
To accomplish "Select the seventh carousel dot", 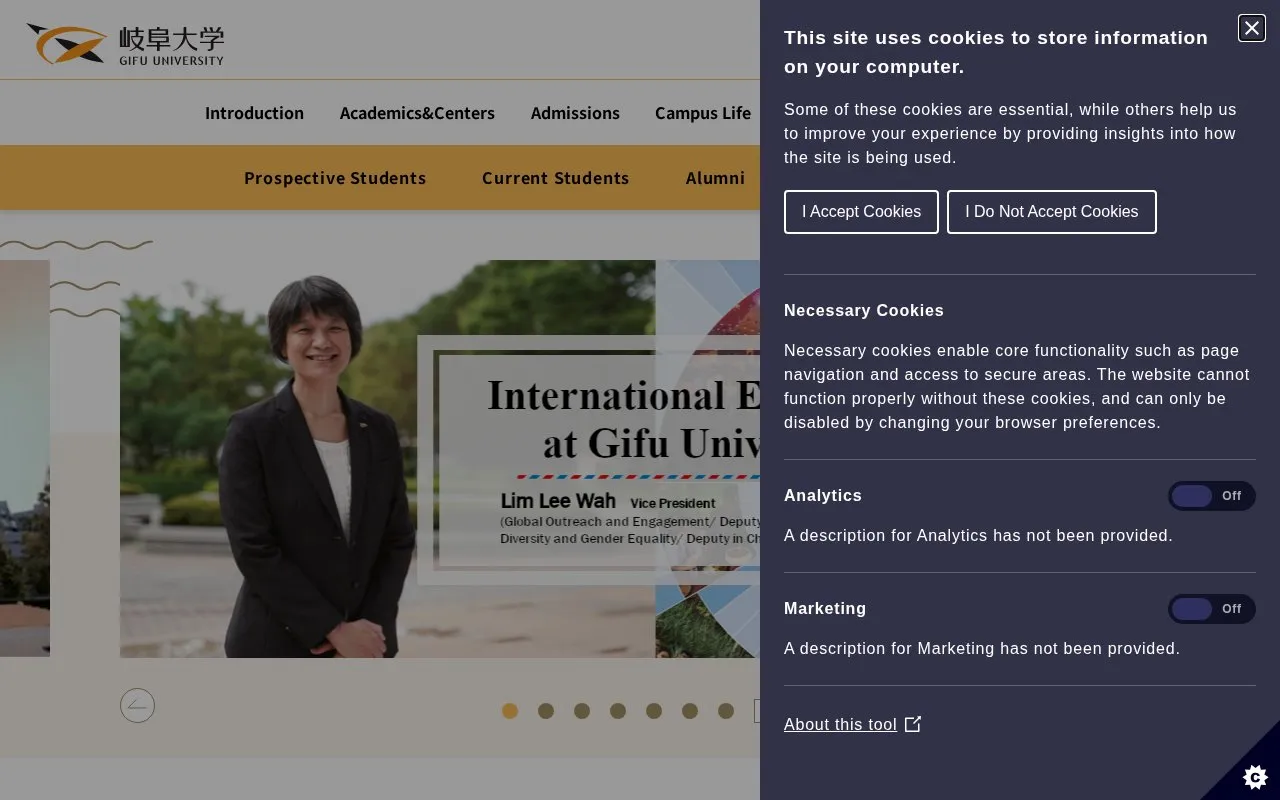I will click(726, 711).
